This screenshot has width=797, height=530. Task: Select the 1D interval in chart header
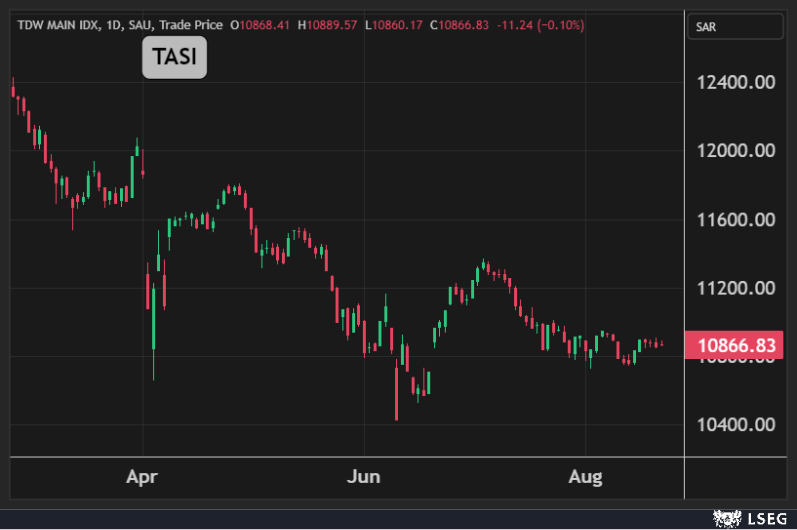click(x=114, y=24)
